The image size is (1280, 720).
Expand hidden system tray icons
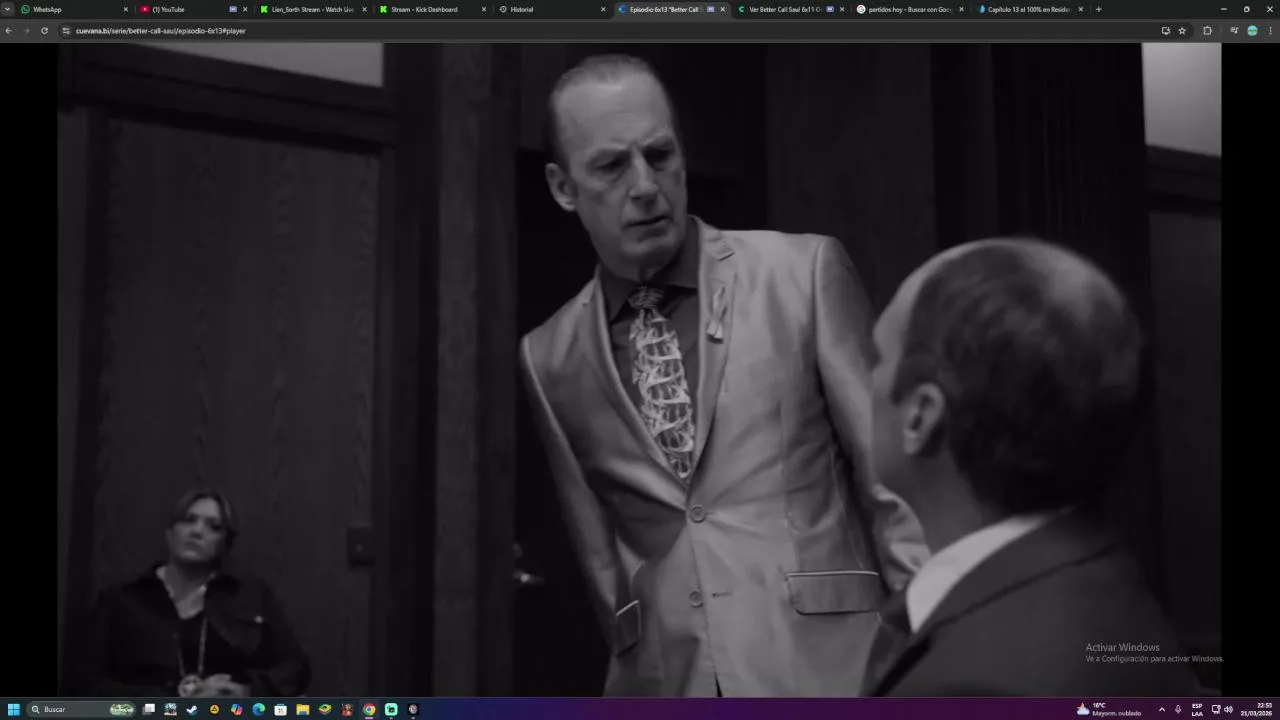(x=1161, y=709)
